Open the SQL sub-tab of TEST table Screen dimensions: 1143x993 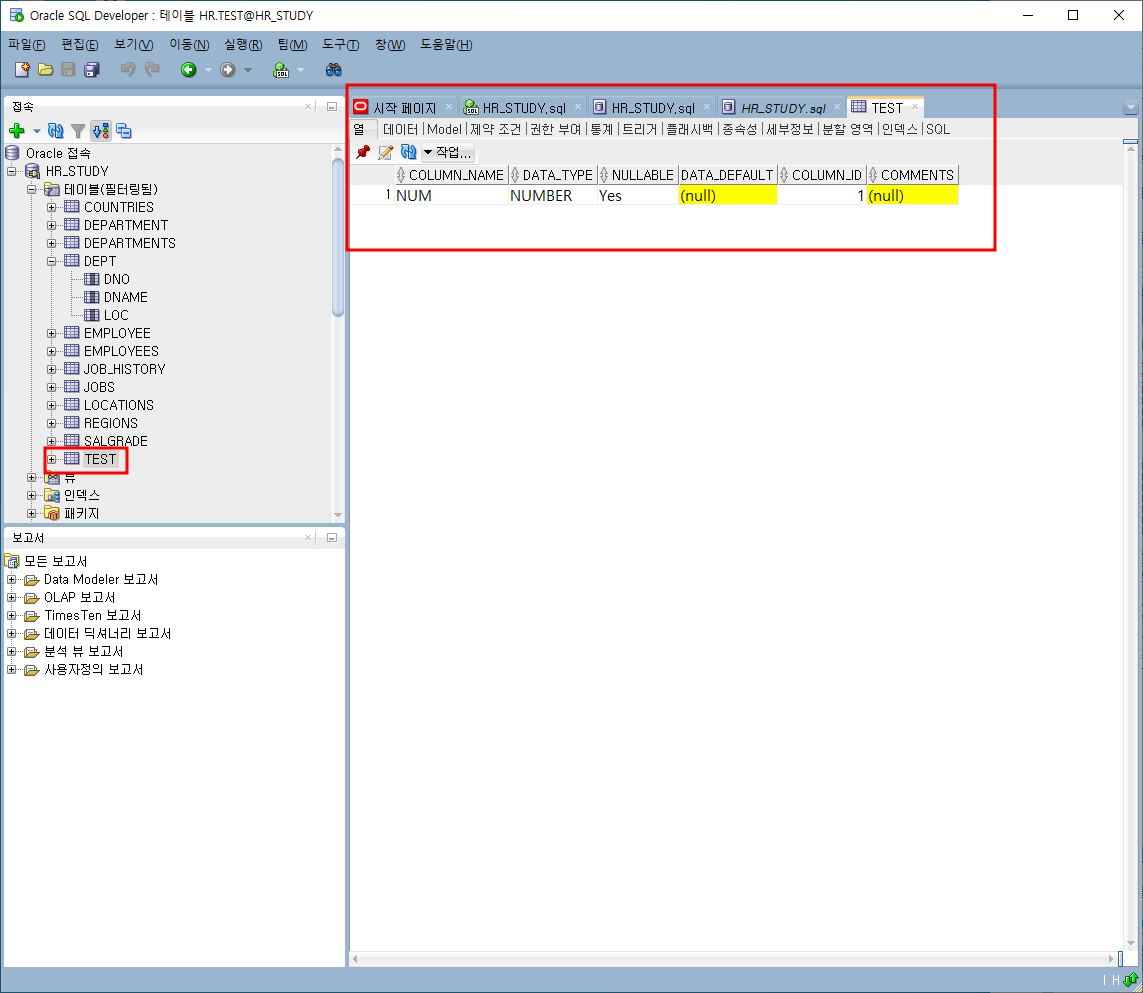tap(937, 129)
